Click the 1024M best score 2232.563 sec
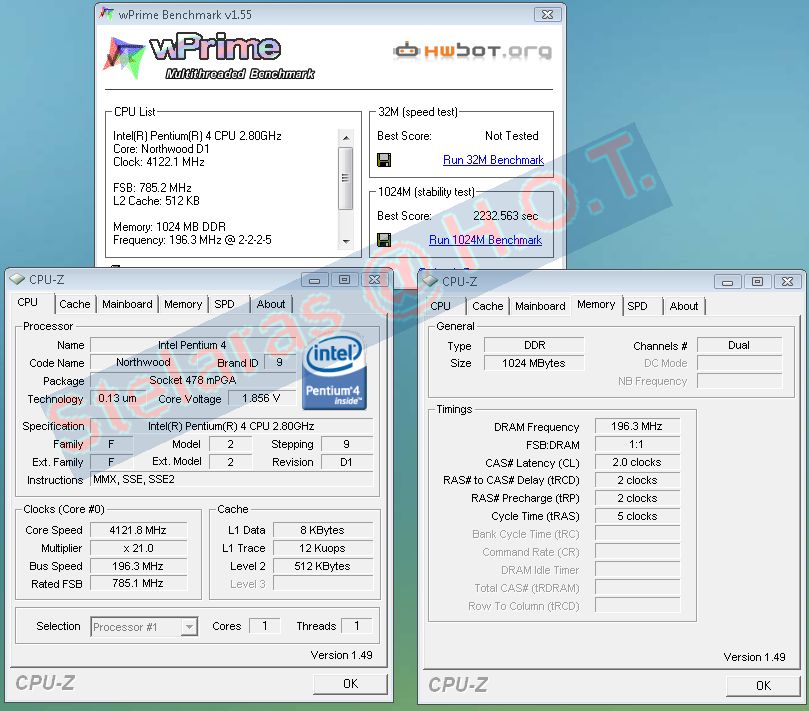The width and height of the screenshot is (809, 711). click(506, 216)
